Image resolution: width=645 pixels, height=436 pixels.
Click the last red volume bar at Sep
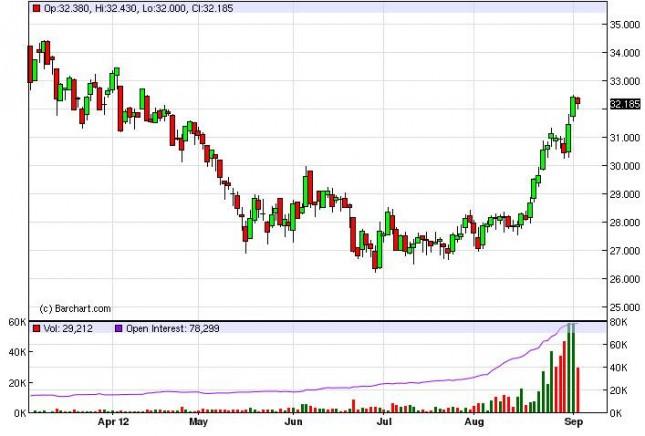(578, 390)
